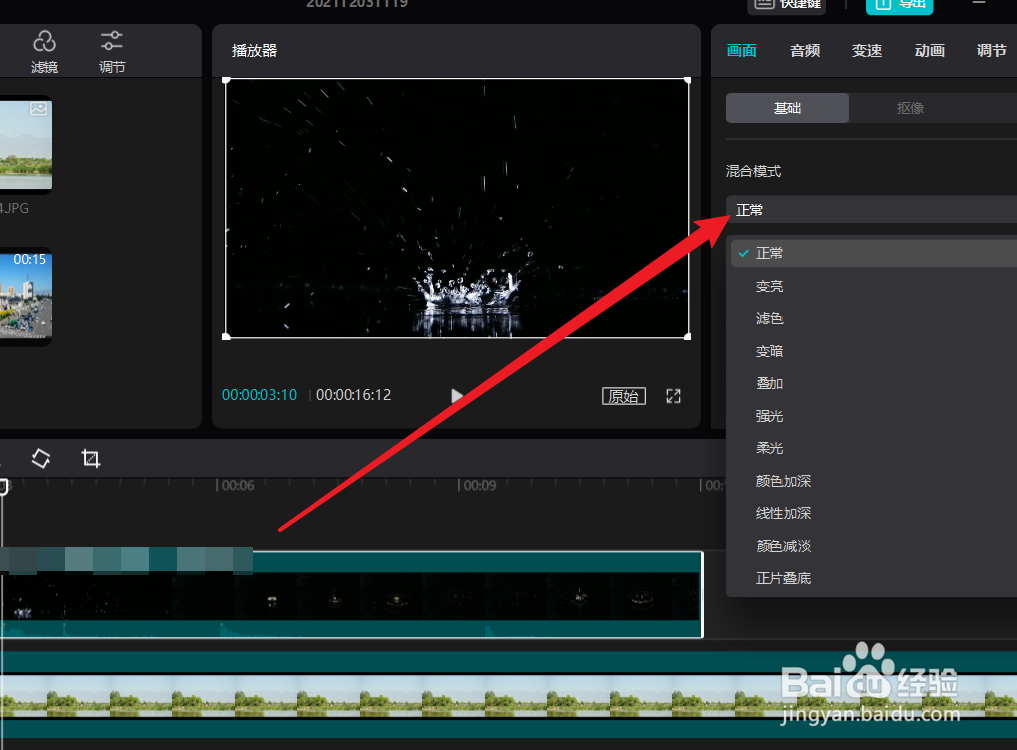Open the 调节 adjustment icon in media toolbar
Viewport: 1017px width, 750px height.
click(x=112, y=51)
